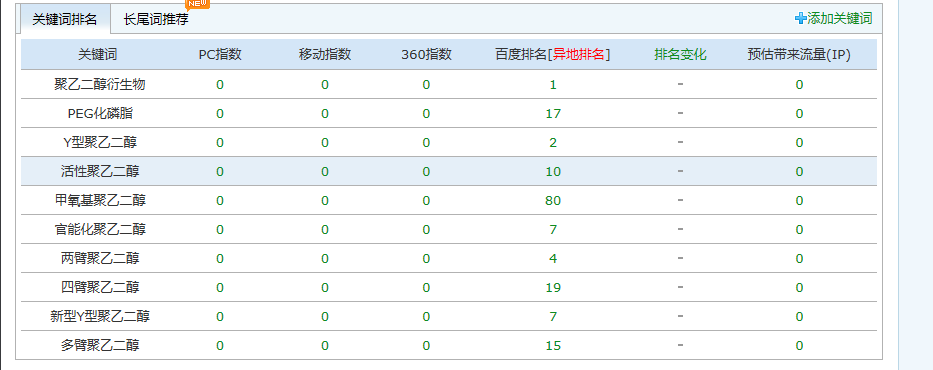Click Baidu rank 2 for Y型聚乙二醇
The height and width of the screenshot is (370, 933).
point(553,143)
